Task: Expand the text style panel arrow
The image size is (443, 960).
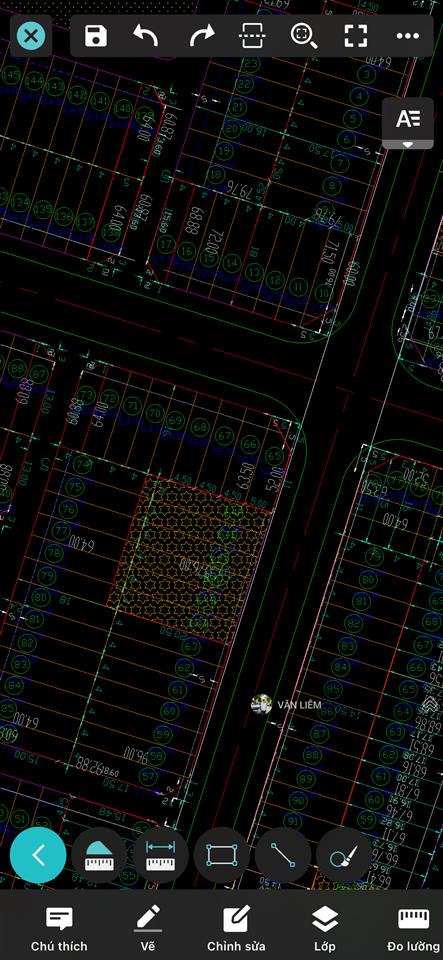Action: pyautogui.click(x=408, y=144)
